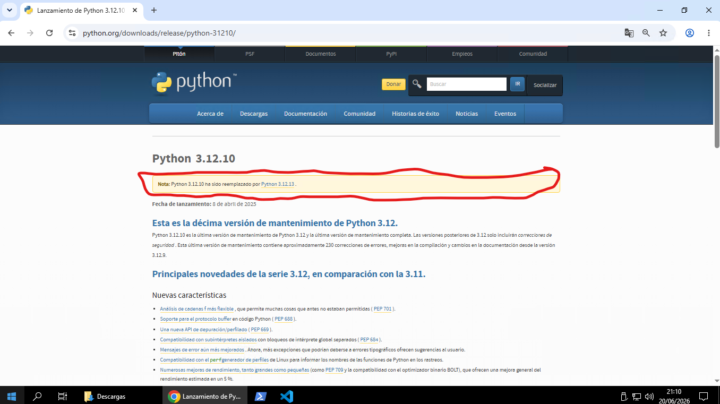This screenshot has width=720, height=404.
Task: Open a new browser tab
Action: (154, 10)
